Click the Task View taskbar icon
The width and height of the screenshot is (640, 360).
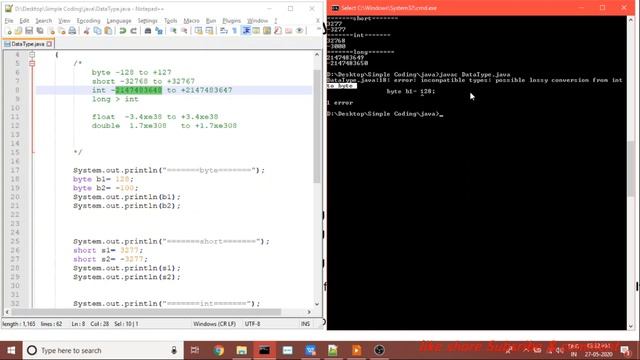coord(195,350)
